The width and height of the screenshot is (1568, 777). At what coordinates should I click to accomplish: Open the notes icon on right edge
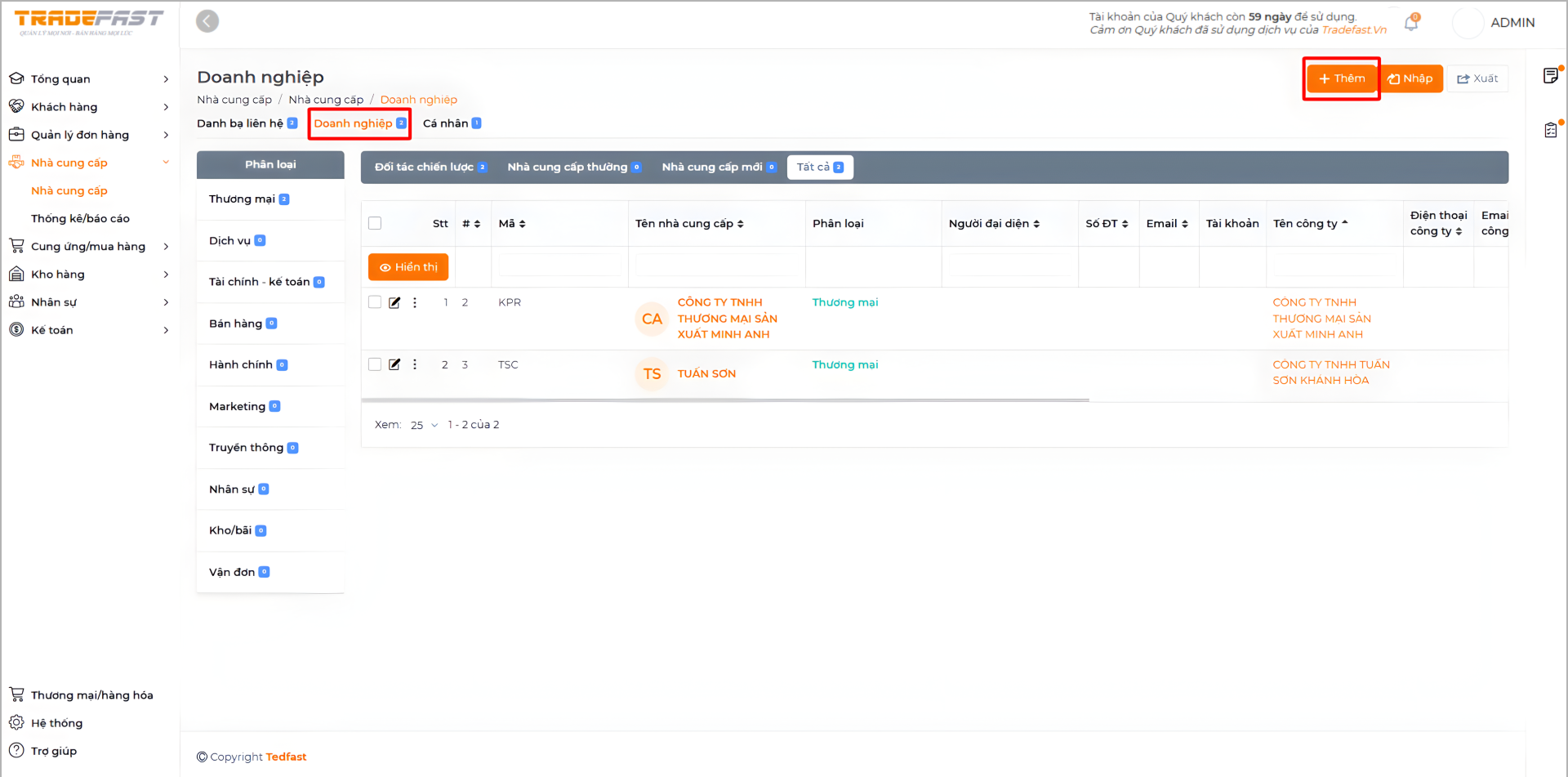pos(1550,77)
